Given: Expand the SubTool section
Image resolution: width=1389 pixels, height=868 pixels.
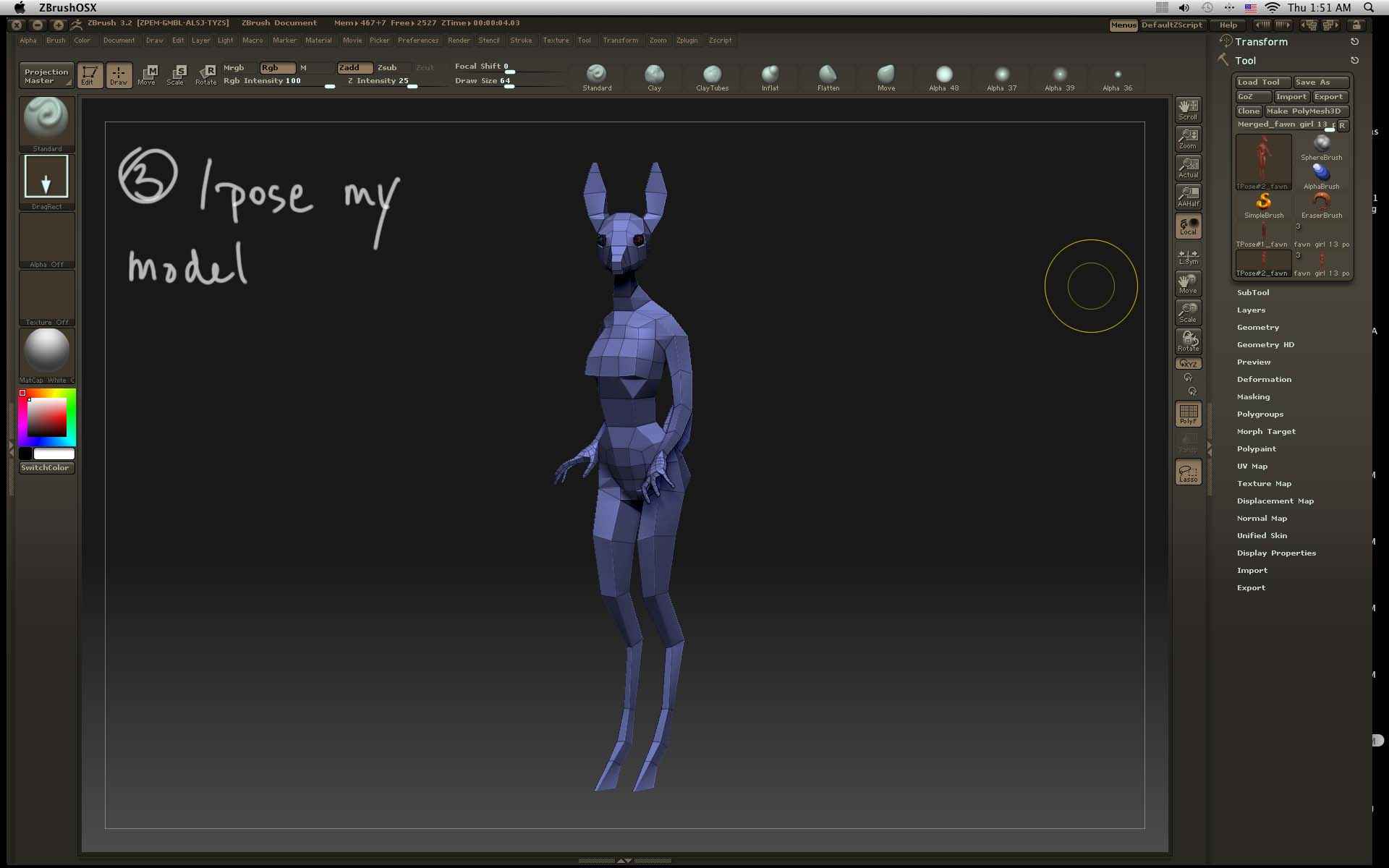Looking at the screenshot, I should 1253,293.
